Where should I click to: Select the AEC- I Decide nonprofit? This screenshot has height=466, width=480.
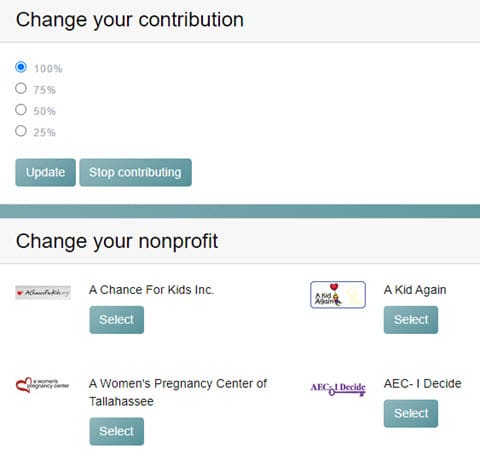tap(411, 413)
